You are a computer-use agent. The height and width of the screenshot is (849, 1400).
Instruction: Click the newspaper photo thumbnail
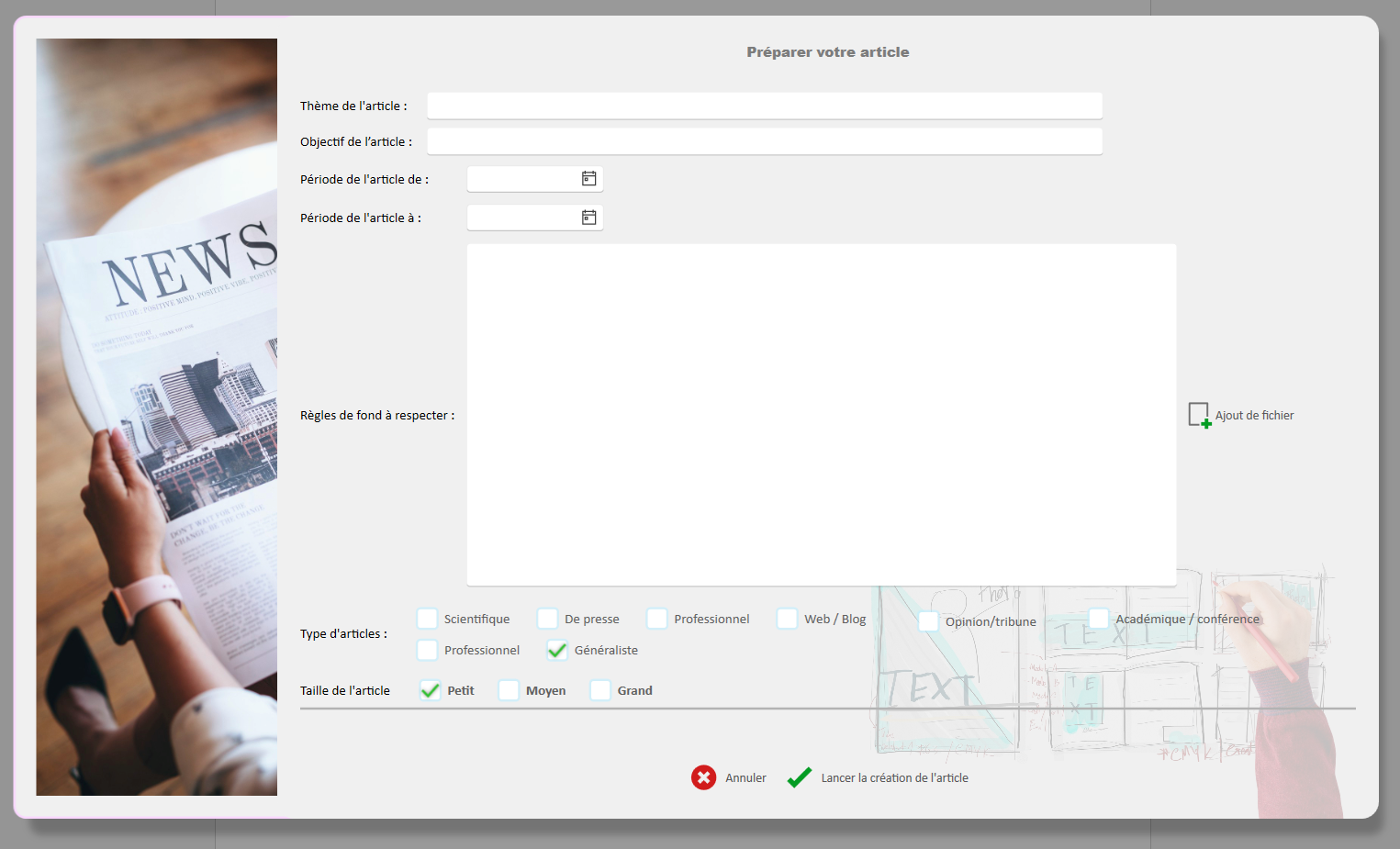click(x=157, y=417)
